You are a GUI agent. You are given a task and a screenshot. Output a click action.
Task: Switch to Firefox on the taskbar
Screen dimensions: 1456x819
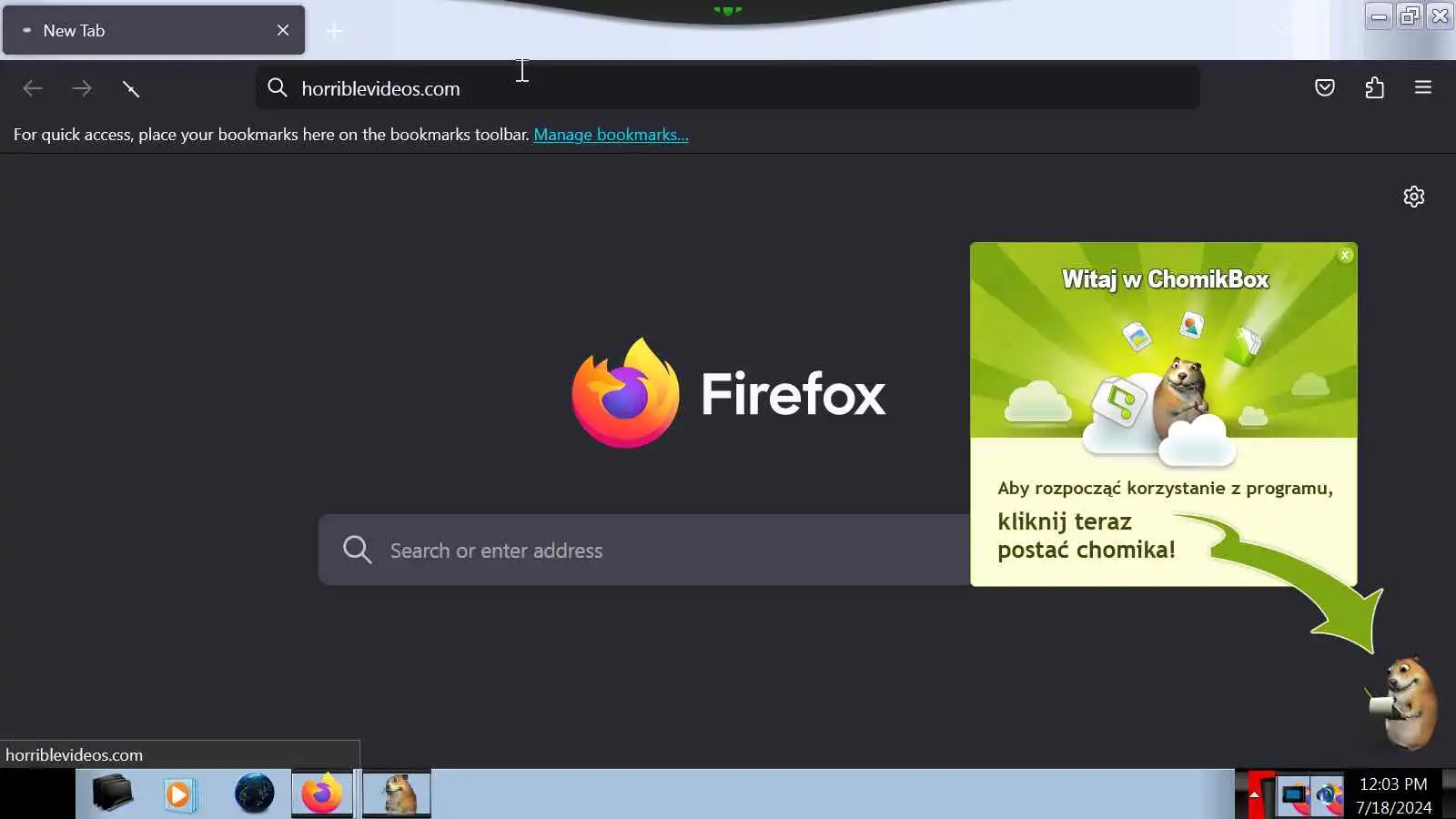322,794
